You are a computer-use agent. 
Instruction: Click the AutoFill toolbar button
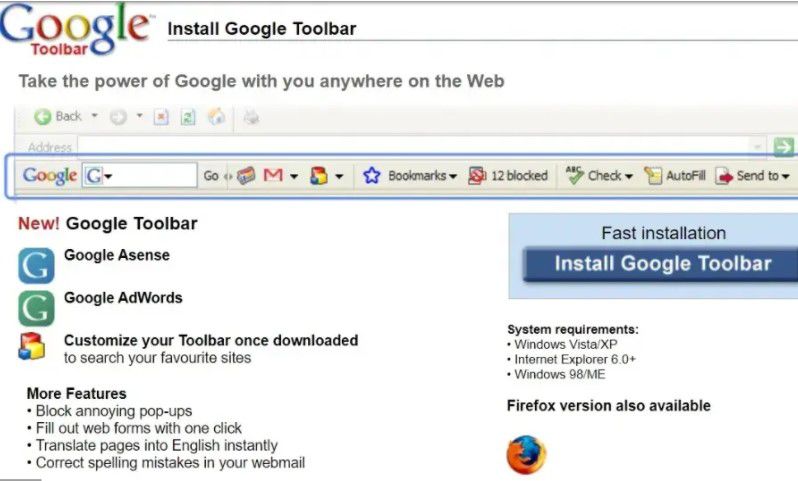tap(675, 176)
